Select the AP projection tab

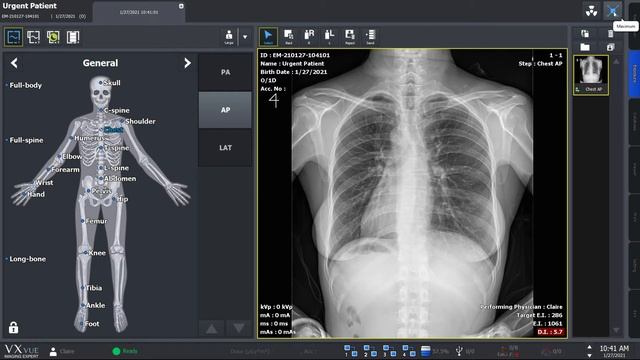[x=225, y=110]
